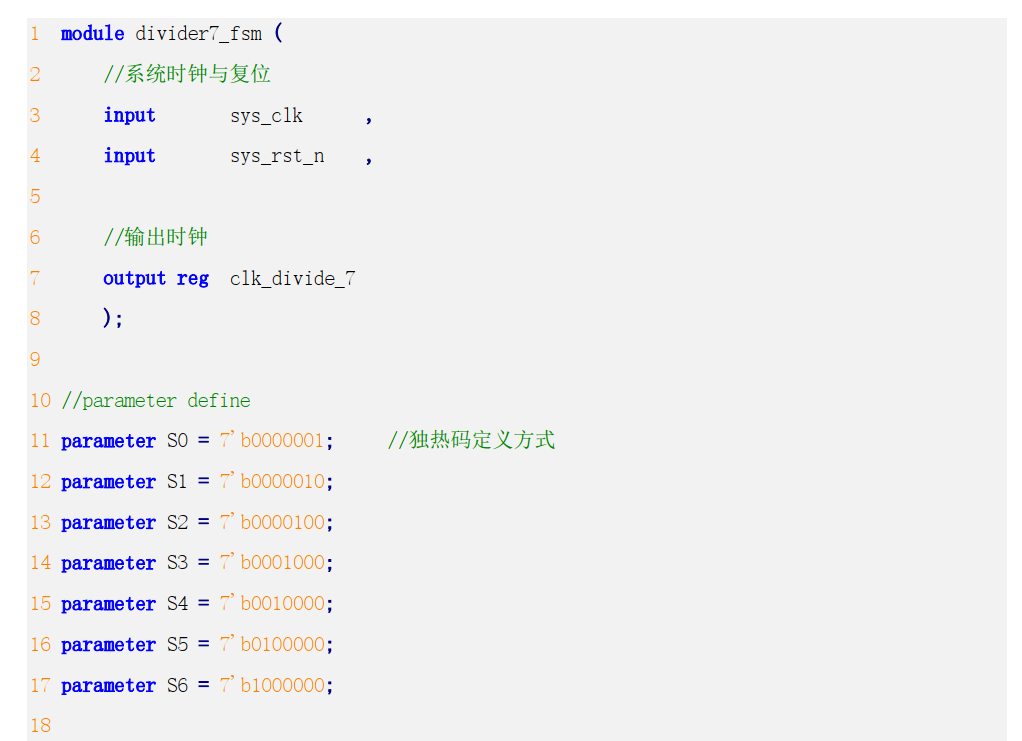1022x741 pixels.
Task: Click the comment //独热码定义方式
Action: pos(471,440)
